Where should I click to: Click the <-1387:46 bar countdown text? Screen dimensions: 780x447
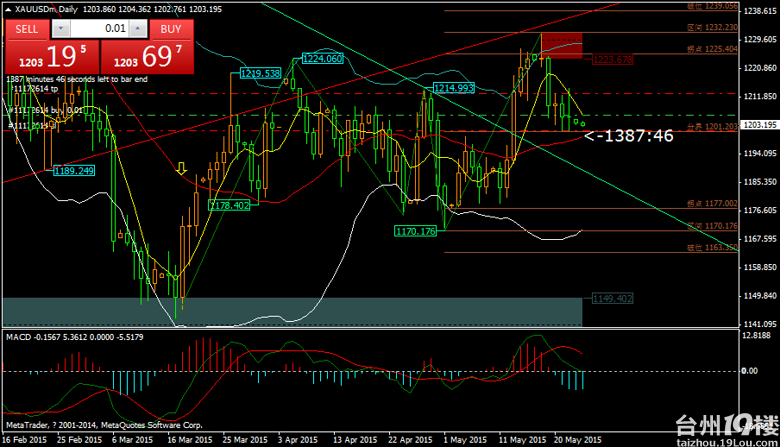pyautogui.click(x=628, y=135)
